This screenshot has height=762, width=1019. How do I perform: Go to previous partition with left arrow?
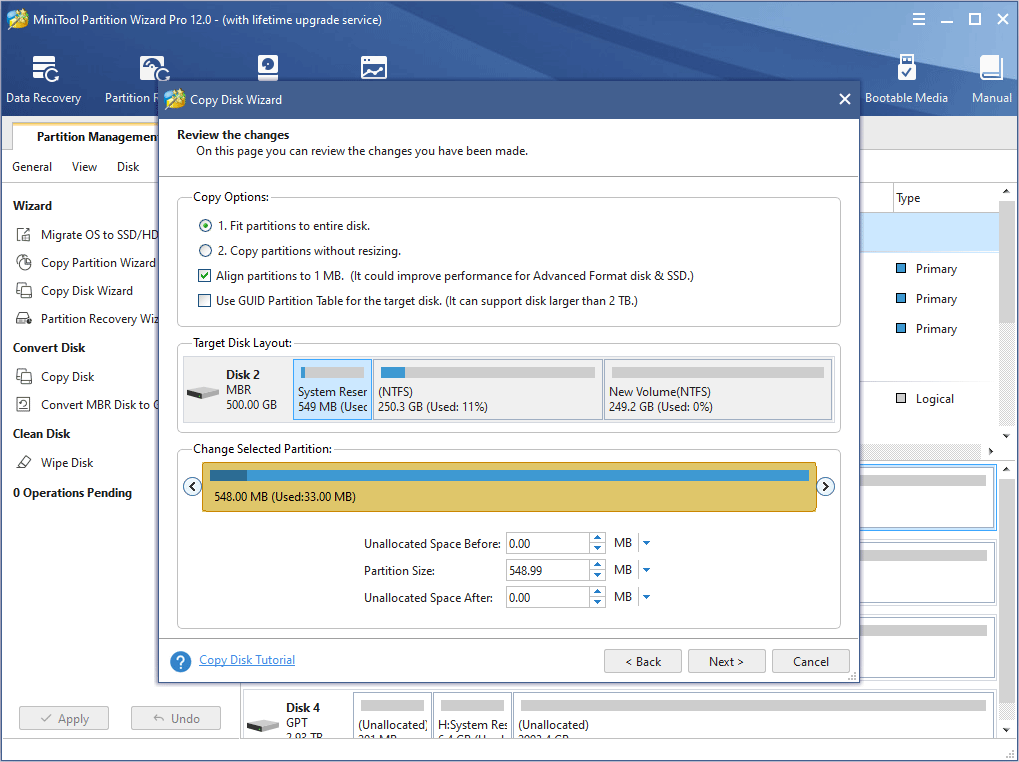point(192,486)
